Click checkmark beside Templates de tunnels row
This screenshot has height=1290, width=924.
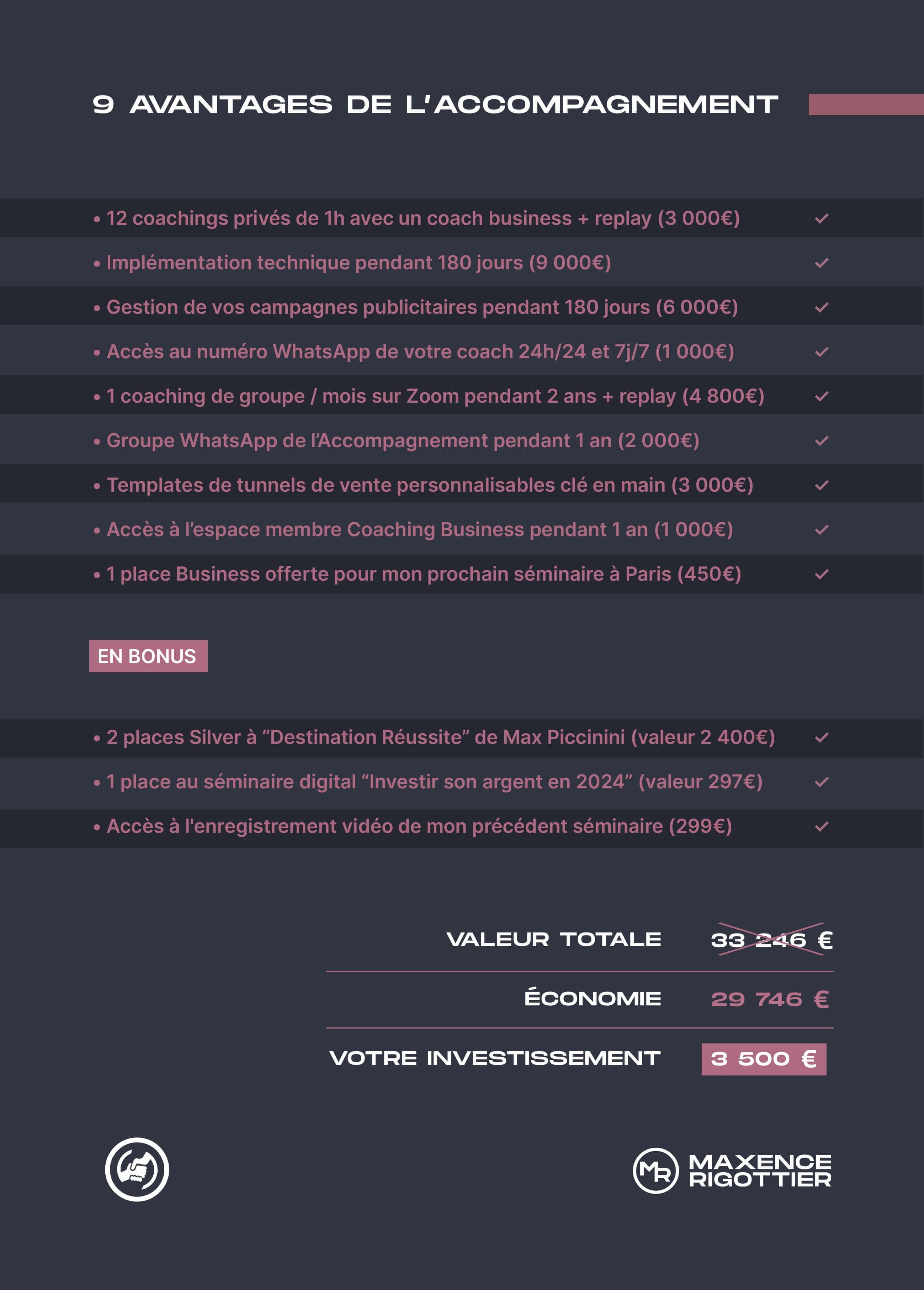click(x=822, y=485)
